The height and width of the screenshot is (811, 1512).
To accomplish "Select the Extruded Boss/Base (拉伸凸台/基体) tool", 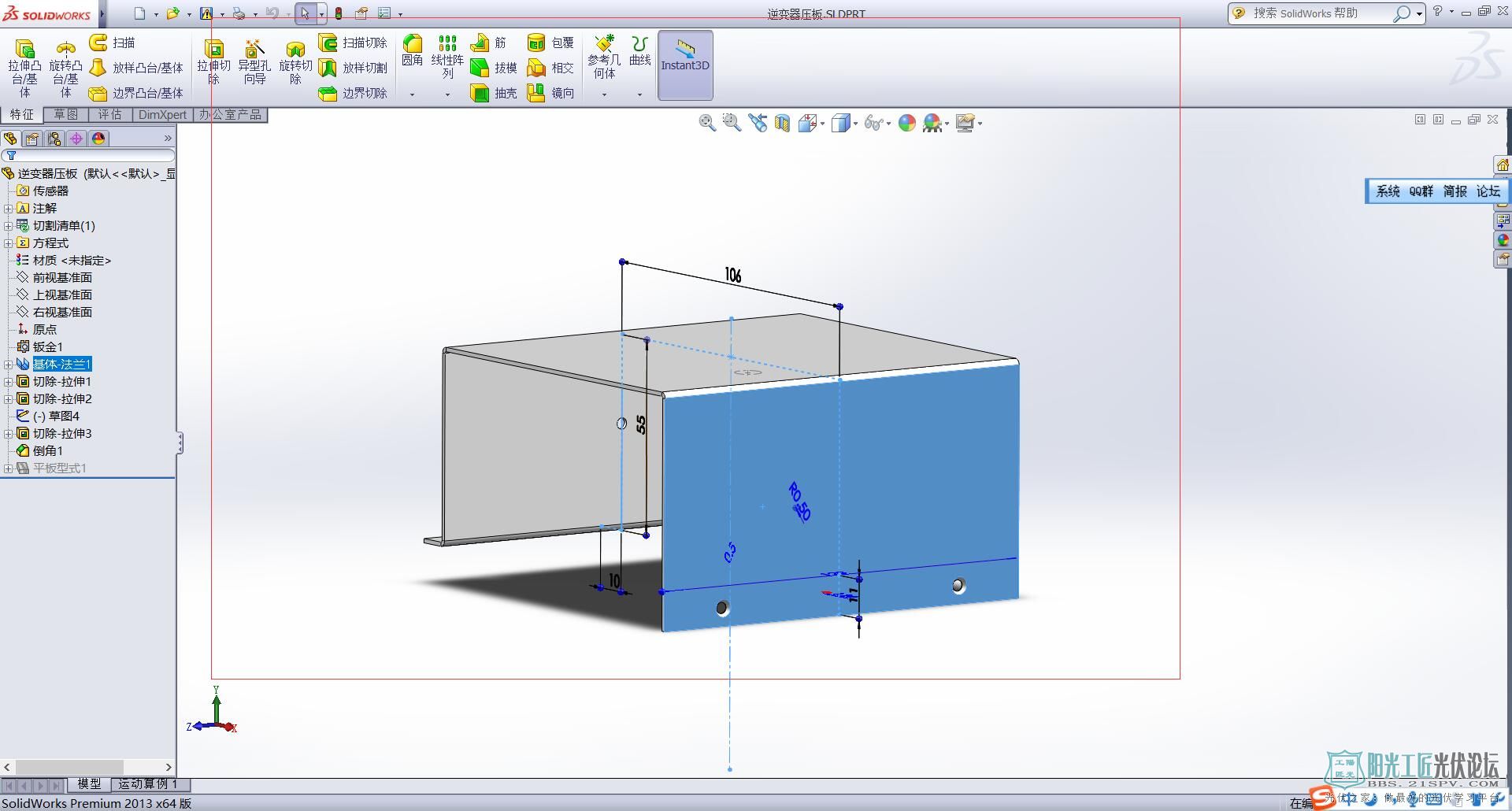I will click(x=24, y=68).
